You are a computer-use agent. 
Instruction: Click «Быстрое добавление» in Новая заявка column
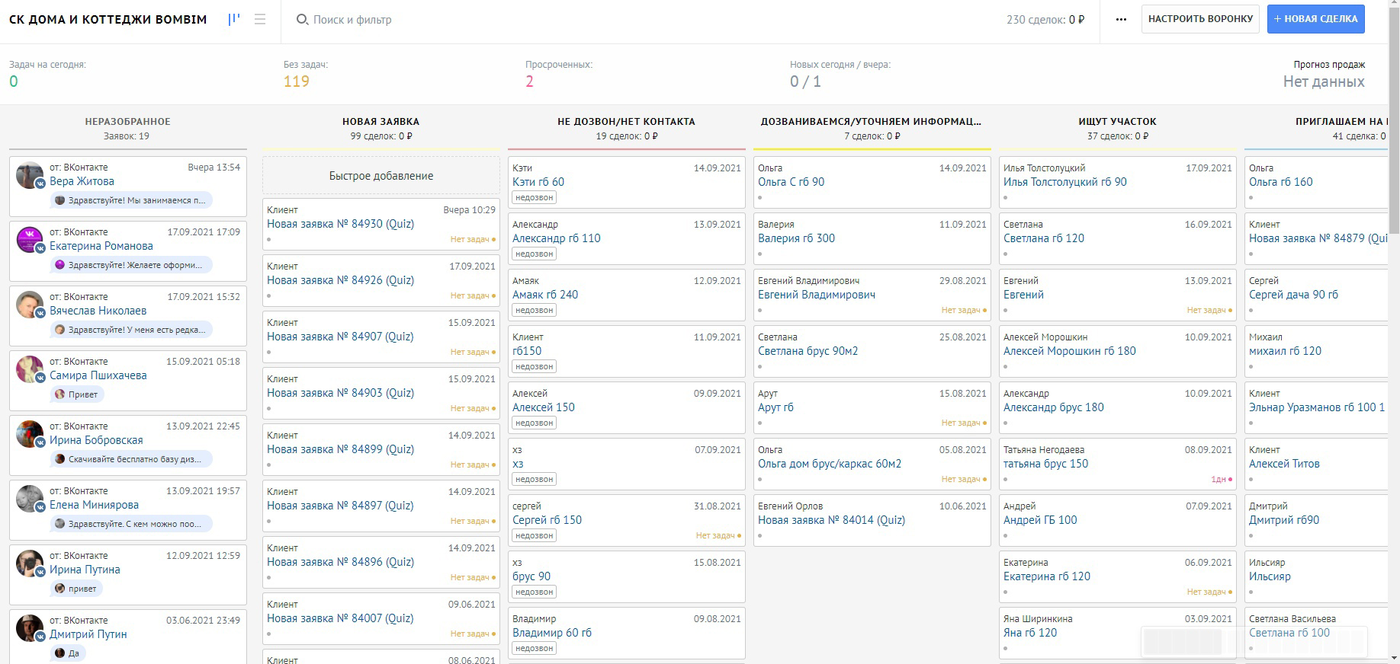pos(381,176)
